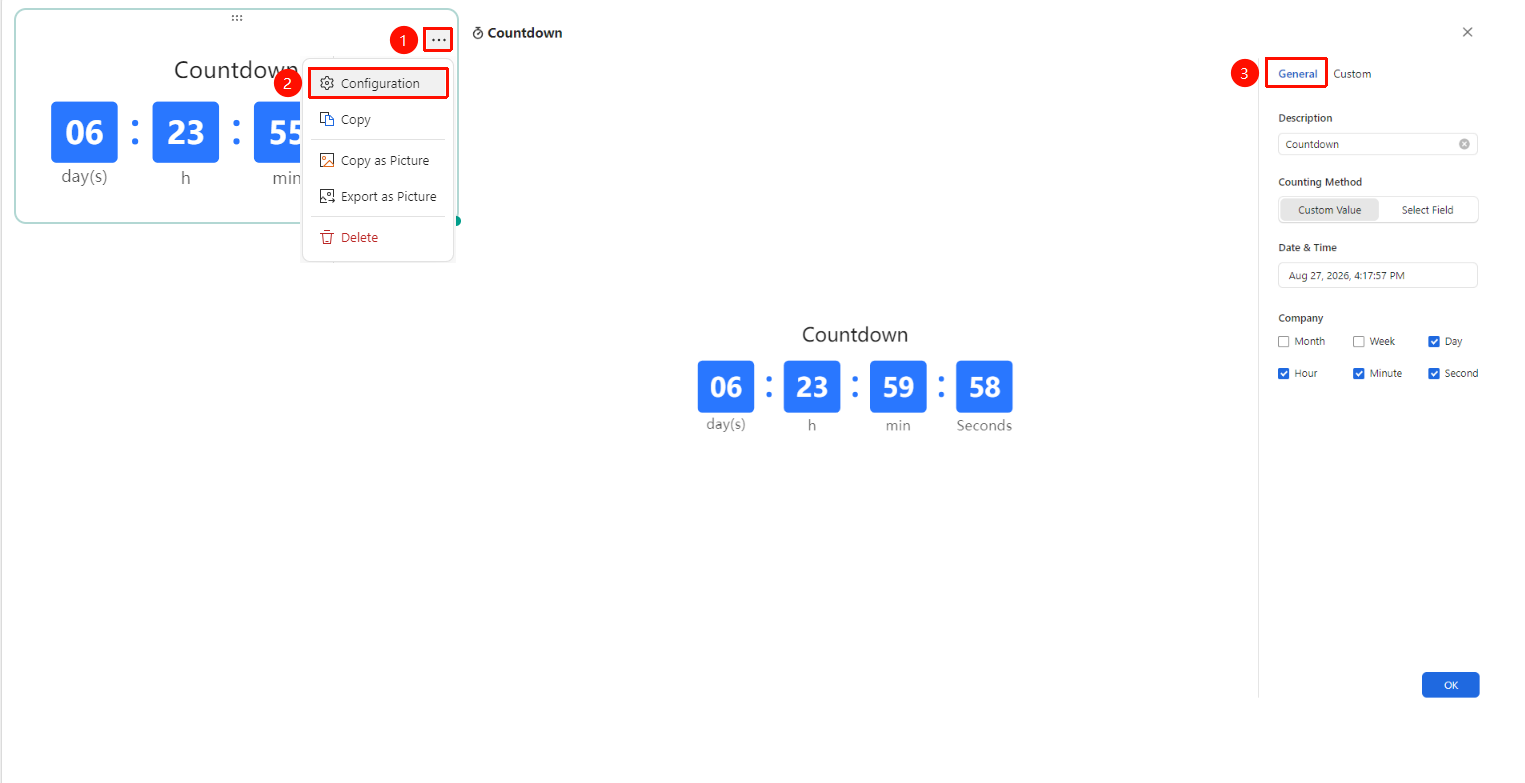
Task: Uncheck the Hour checkbox
Action: pyautogui.click(x=1284, y=374)
